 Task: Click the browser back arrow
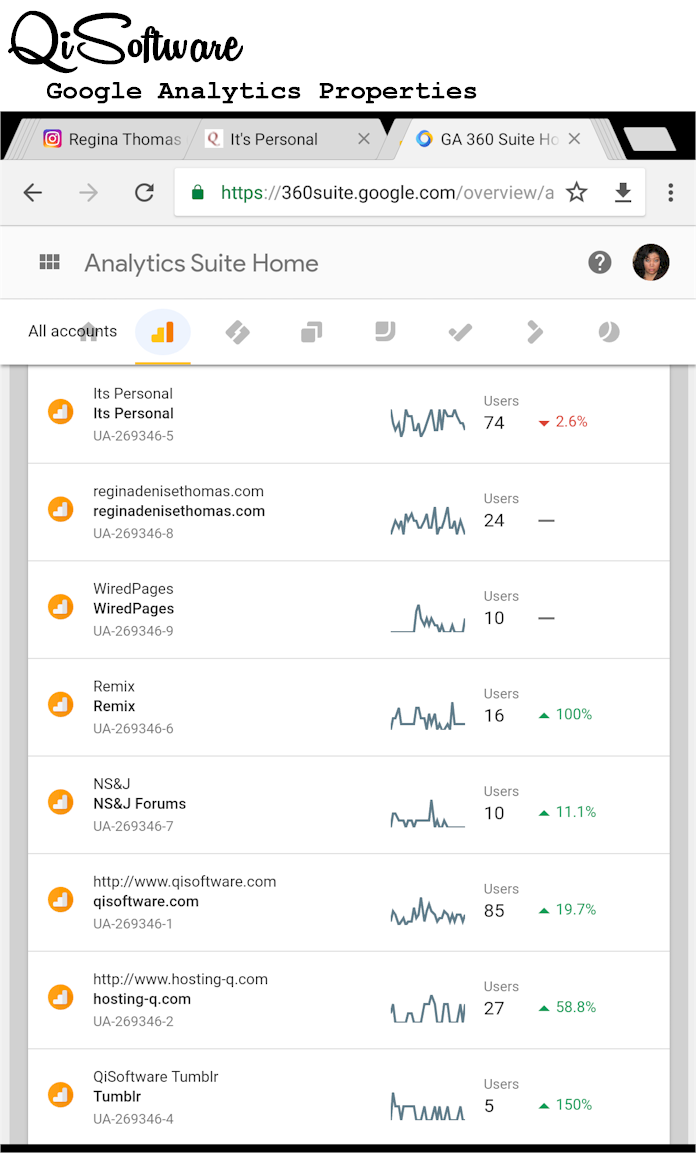coord(32,193)
